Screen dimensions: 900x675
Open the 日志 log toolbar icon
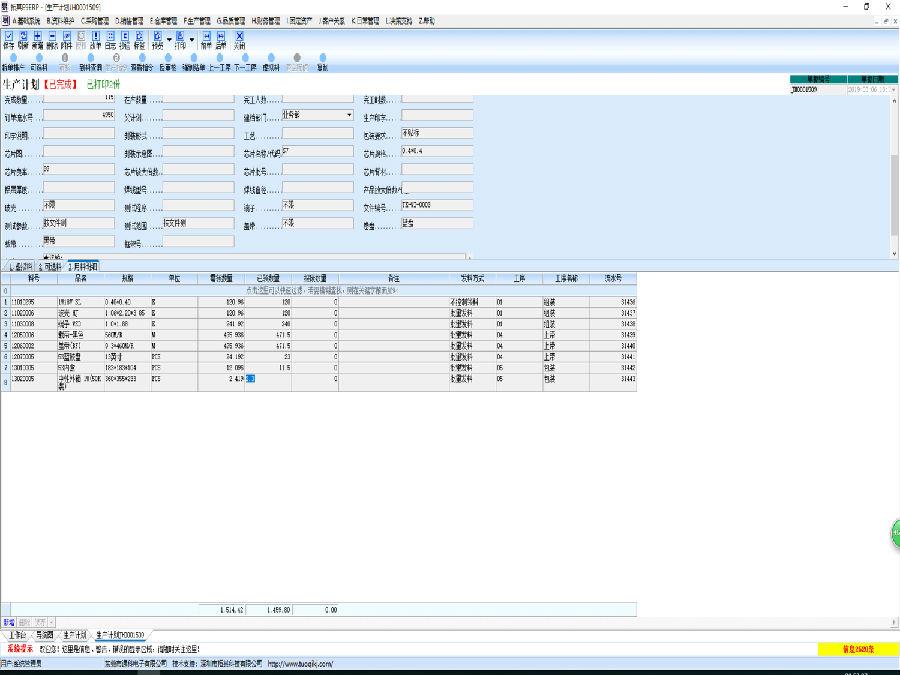(110, 40)
